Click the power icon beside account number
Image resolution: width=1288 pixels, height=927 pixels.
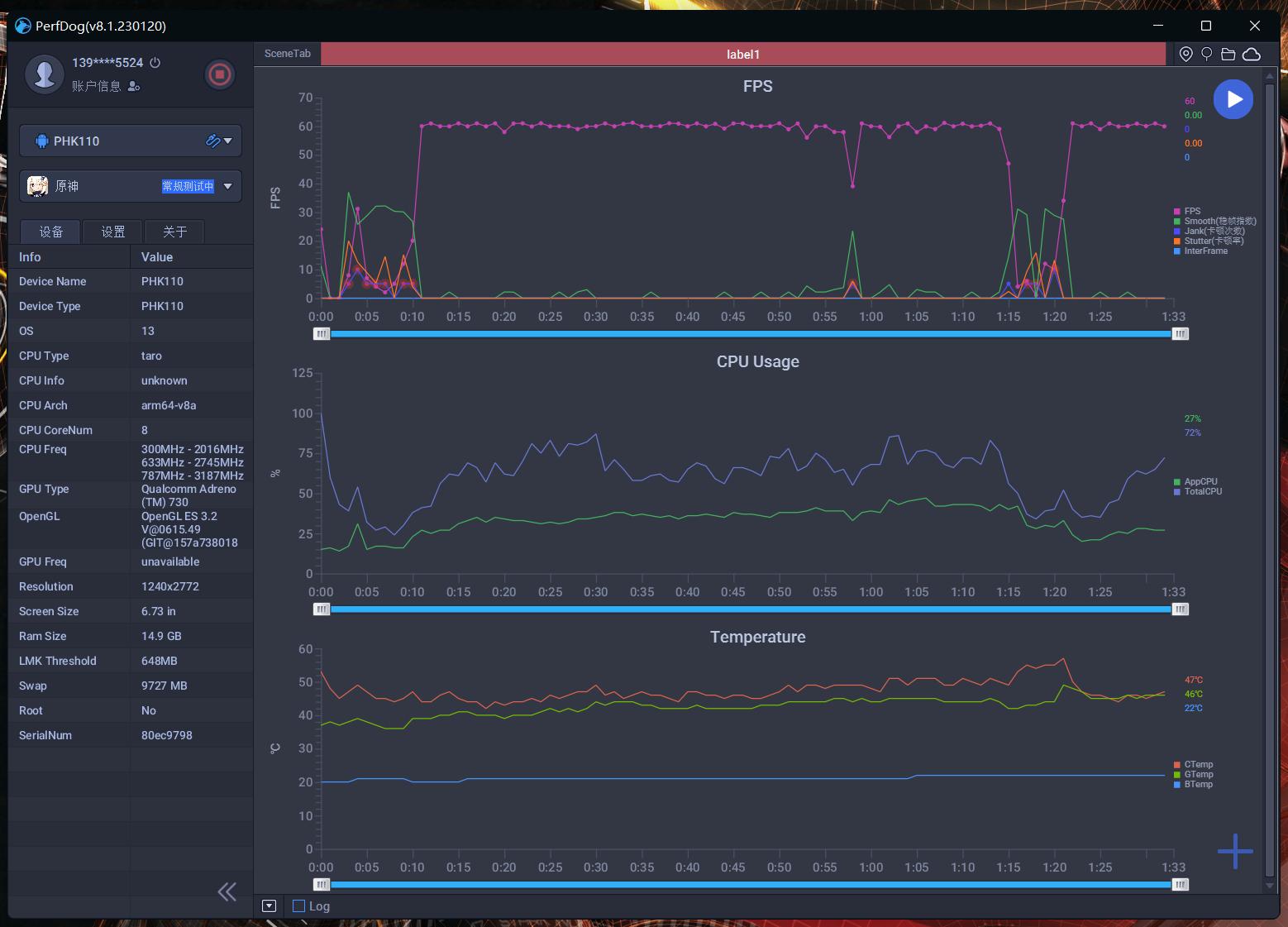155,63
